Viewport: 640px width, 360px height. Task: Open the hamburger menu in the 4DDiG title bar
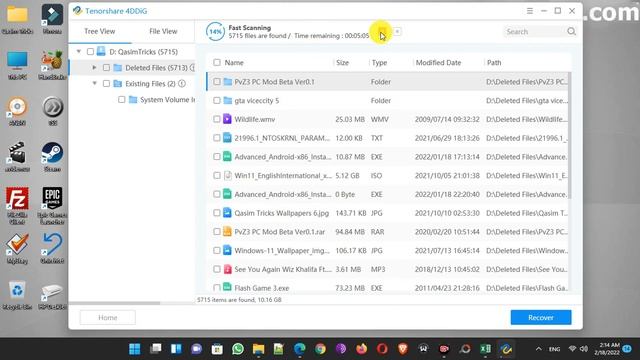tap(530, 11)
